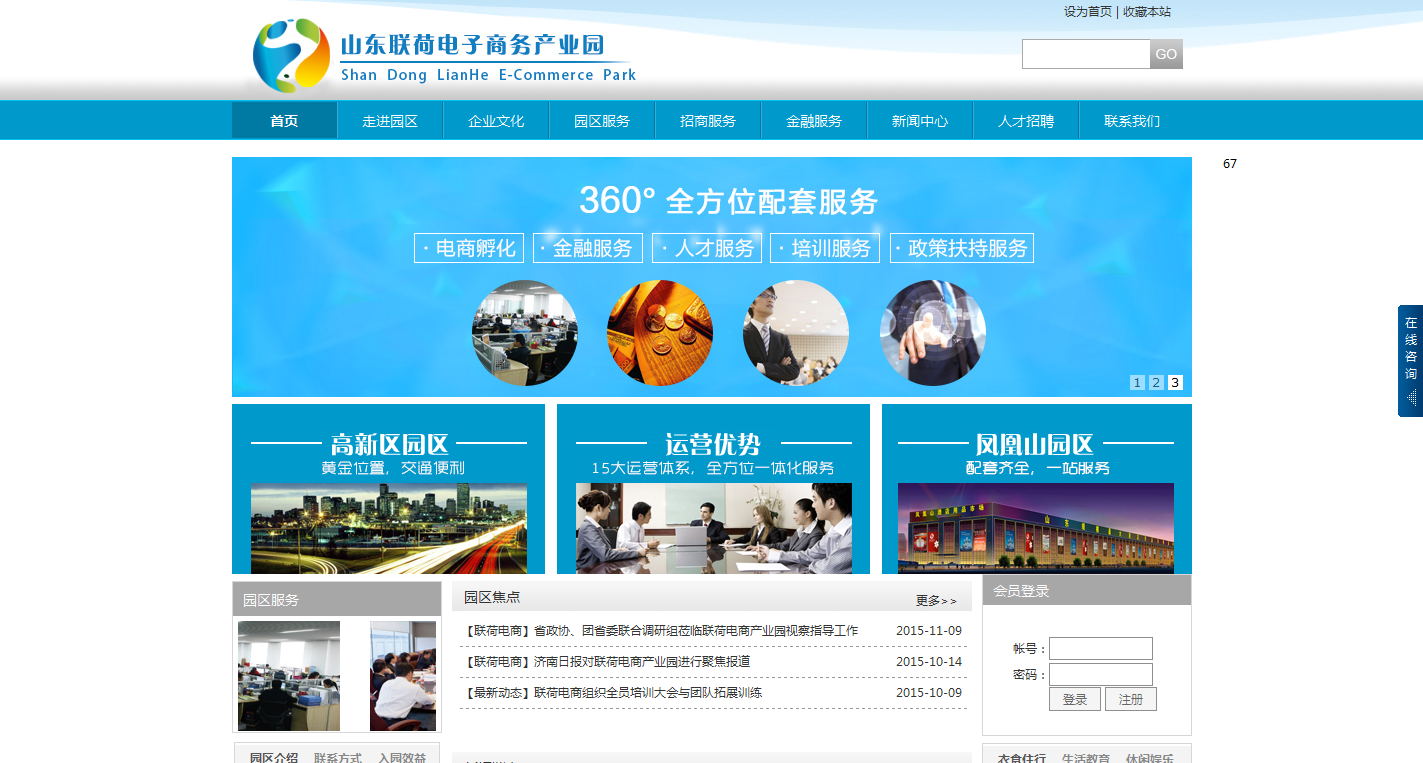Go to the 人才招聘 page
The height and width of the screenshot is (763, 1423).
click(x=1026, y=121)
